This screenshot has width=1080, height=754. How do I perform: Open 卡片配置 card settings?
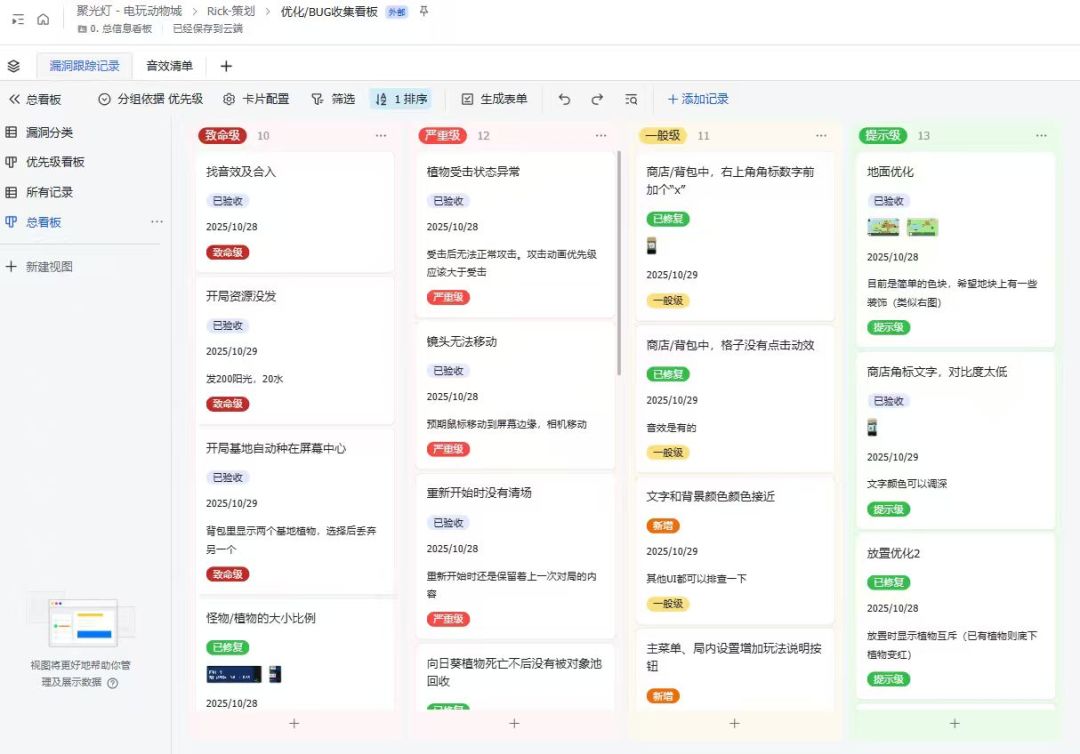pyautogui.click(x=256, y=99)
